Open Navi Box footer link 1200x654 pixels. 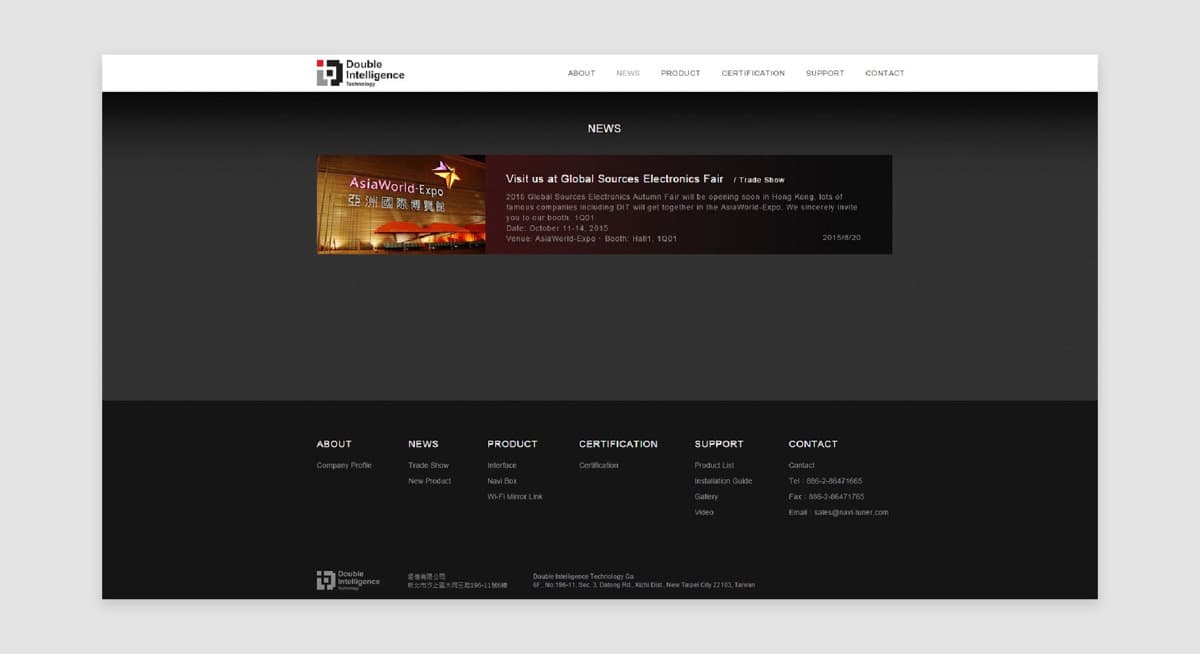click(502, 482)
